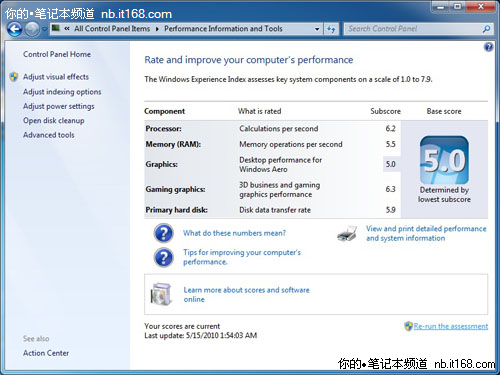500x375 pixels.
Task: Click the Primary hard disk row label
Action: (176, 210)
